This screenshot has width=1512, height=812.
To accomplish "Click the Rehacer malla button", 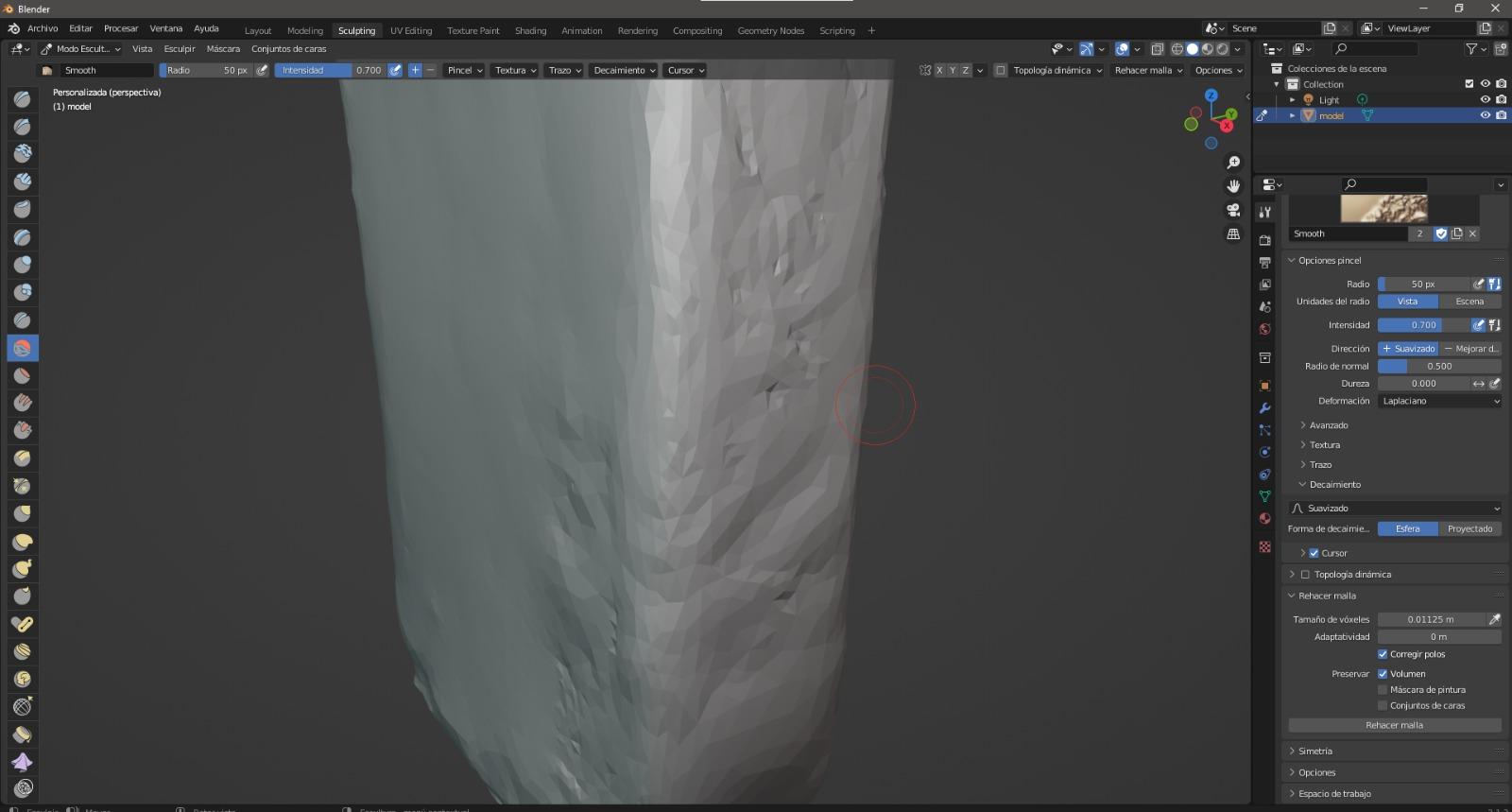I will point(1395,725).
